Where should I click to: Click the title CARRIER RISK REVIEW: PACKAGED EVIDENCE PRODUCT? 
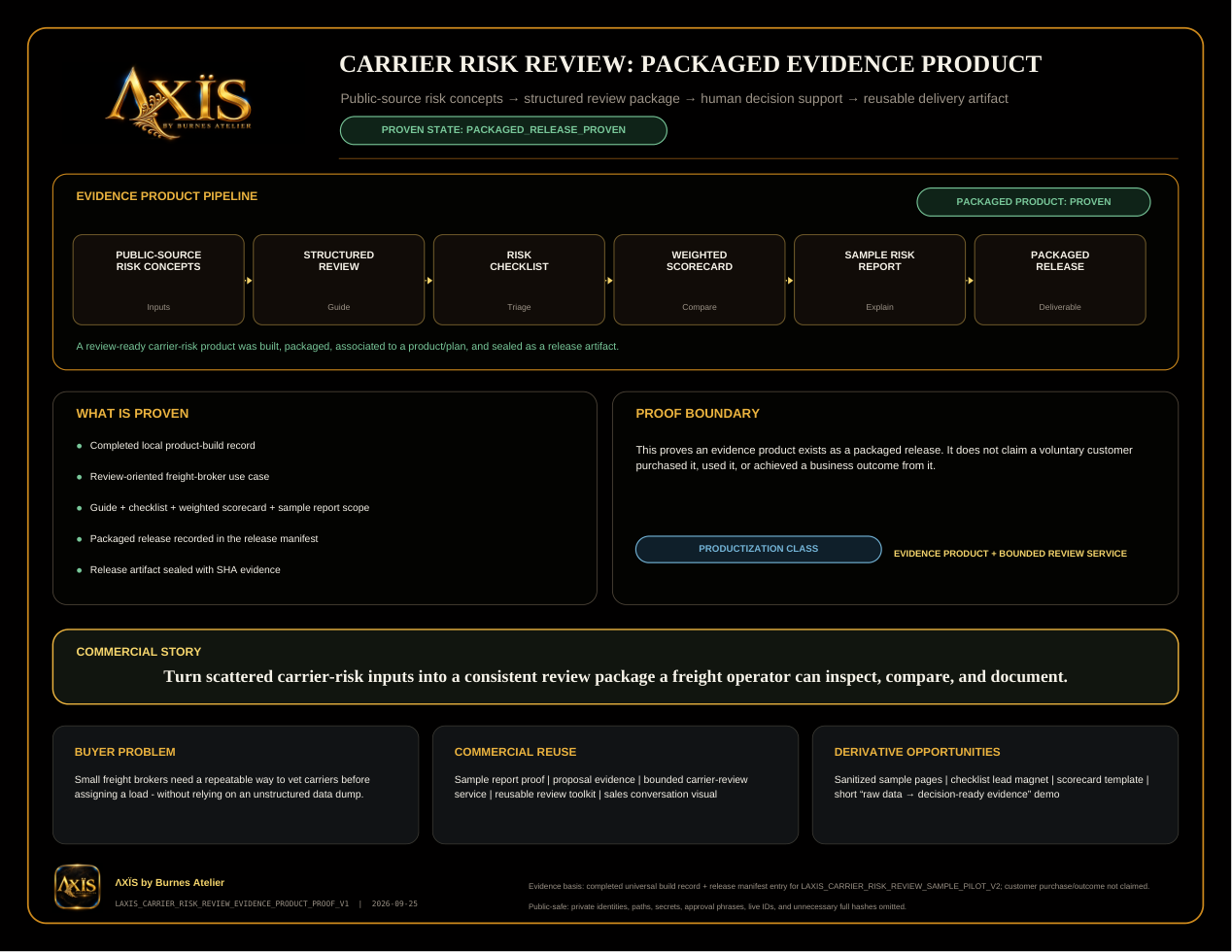click(690, 64)
